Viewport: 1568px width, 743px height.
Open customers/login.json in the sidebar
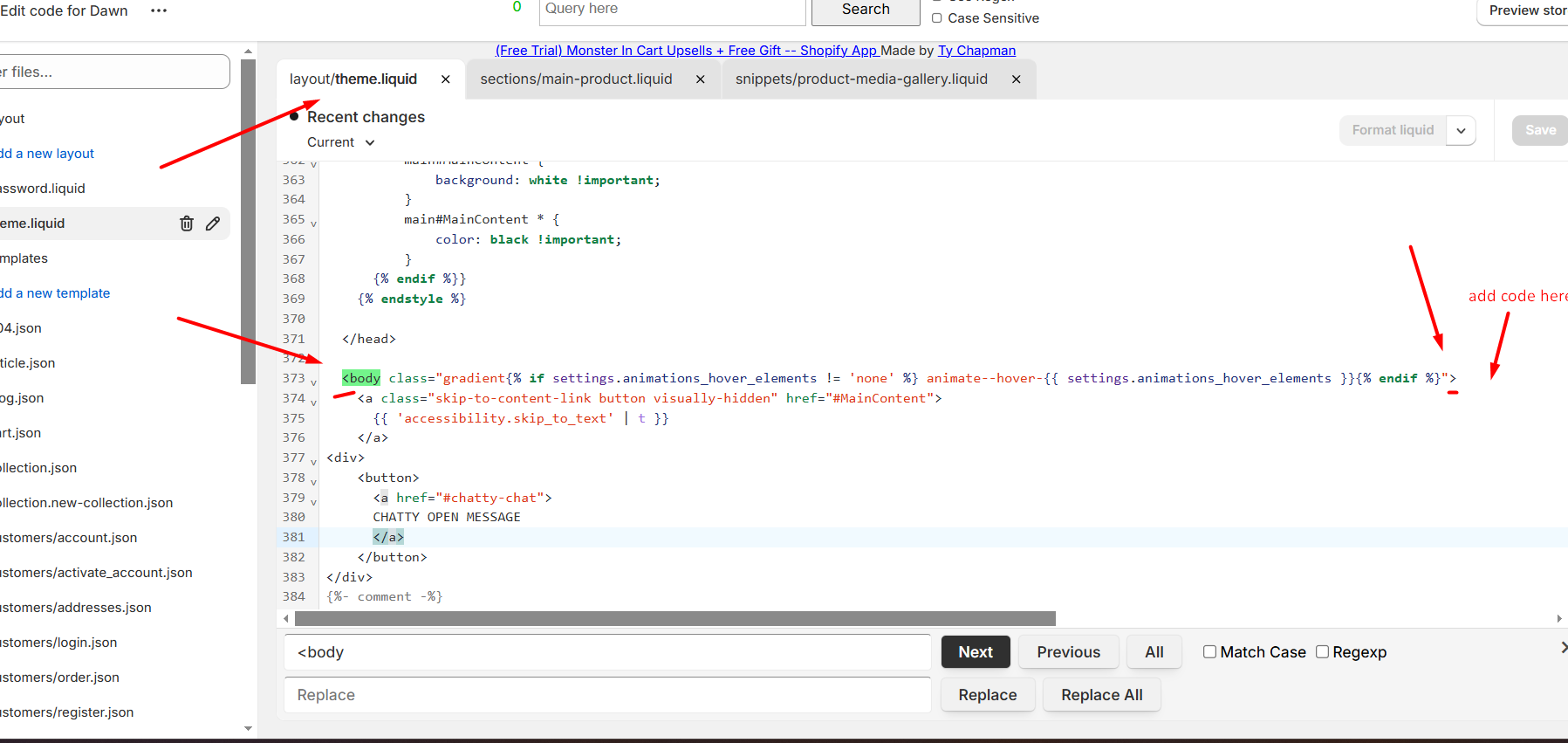[x=58, y=643]
